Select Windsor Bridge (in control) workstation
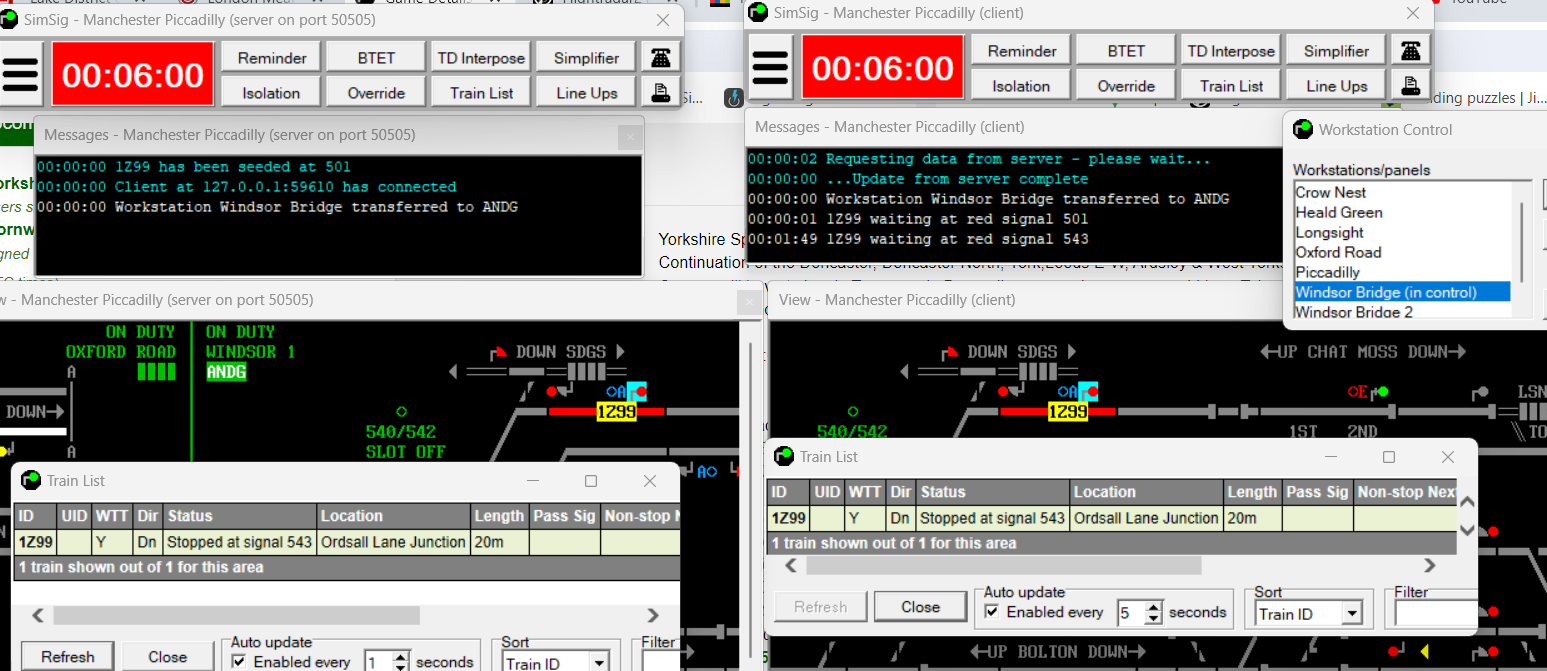The height and width of the screenshot is (671, 1547). [x=1402, y=292]
